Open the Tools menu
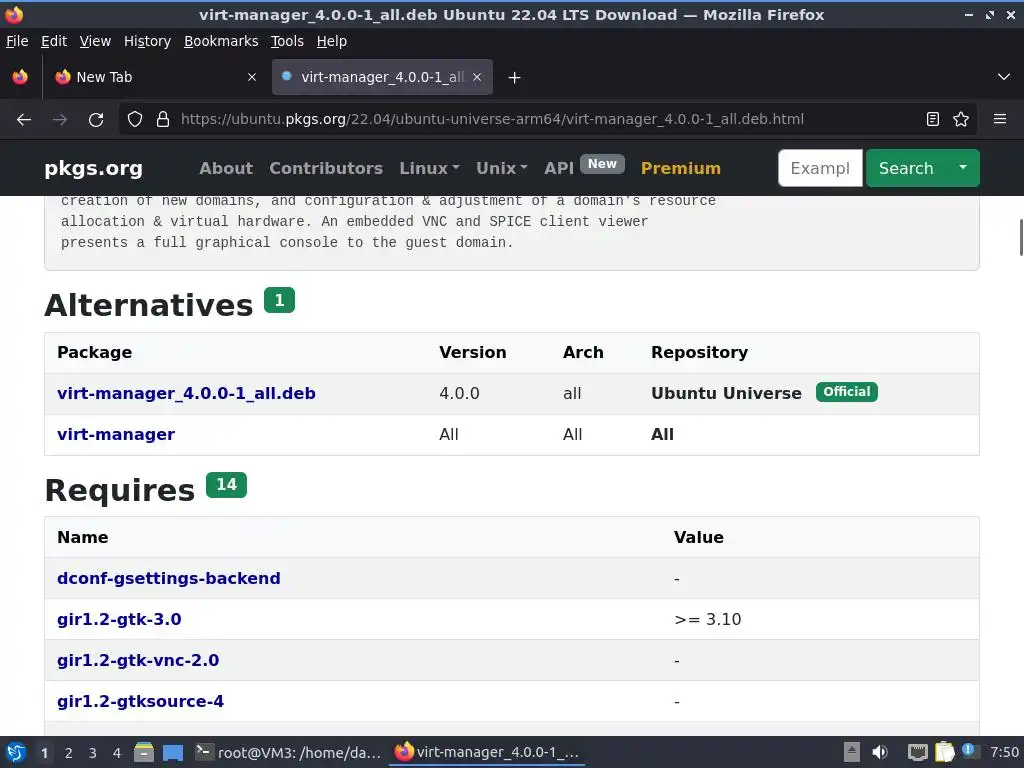1024x768 pixels. click(x=287, y=41)
